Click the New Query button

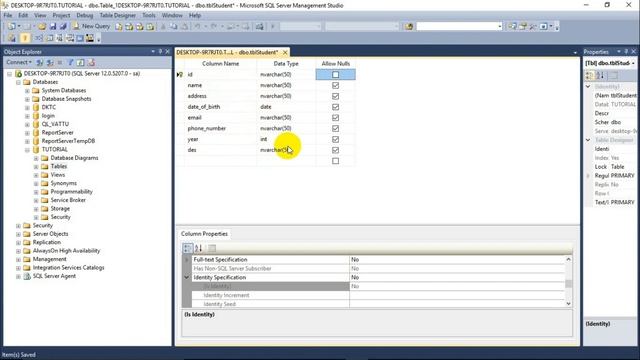pos(91,27)
